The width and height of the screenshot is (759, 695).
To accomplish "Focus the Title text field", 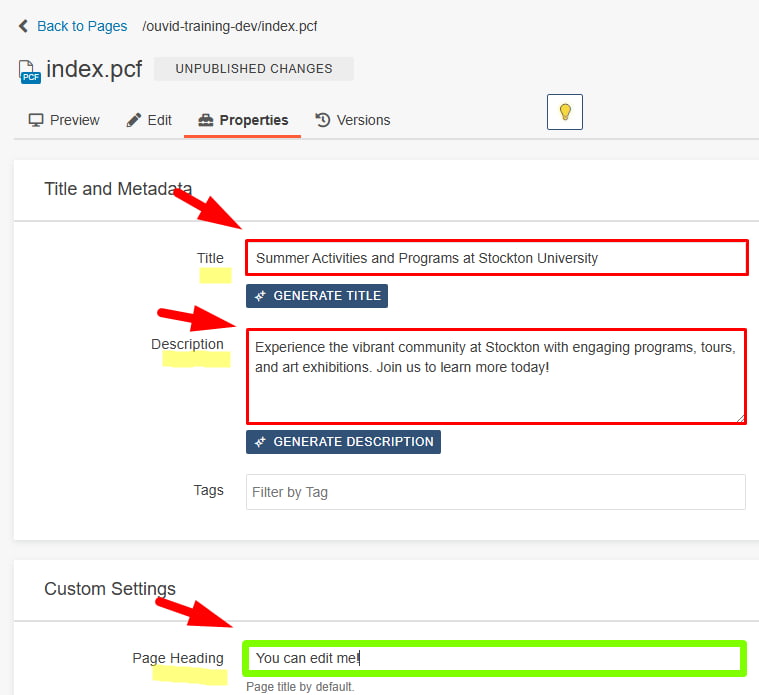I will click(x=496, y=258).
